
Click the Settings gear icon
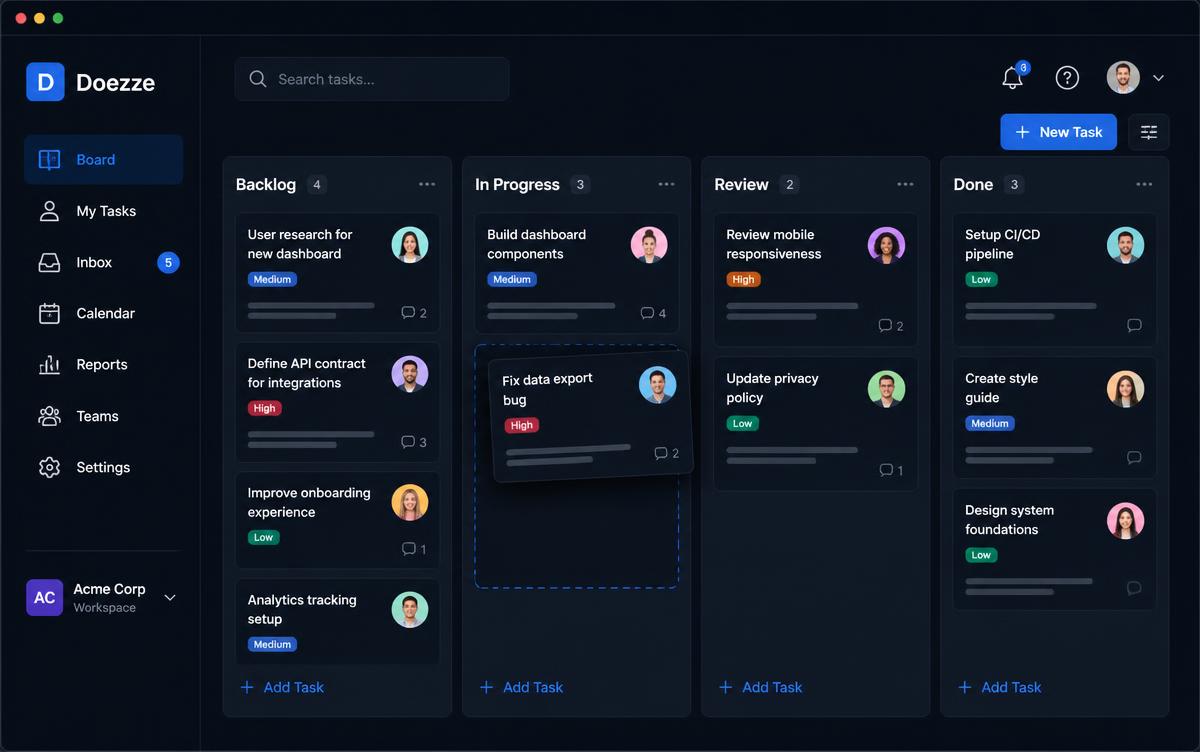click(49, 467)
